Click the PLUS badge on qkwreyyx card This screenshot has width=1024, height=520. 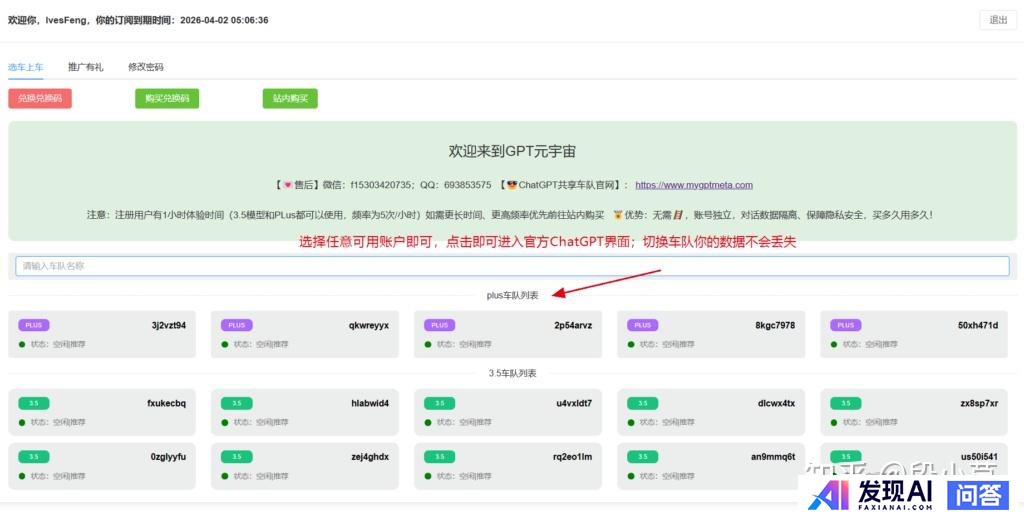click(237, 325)
